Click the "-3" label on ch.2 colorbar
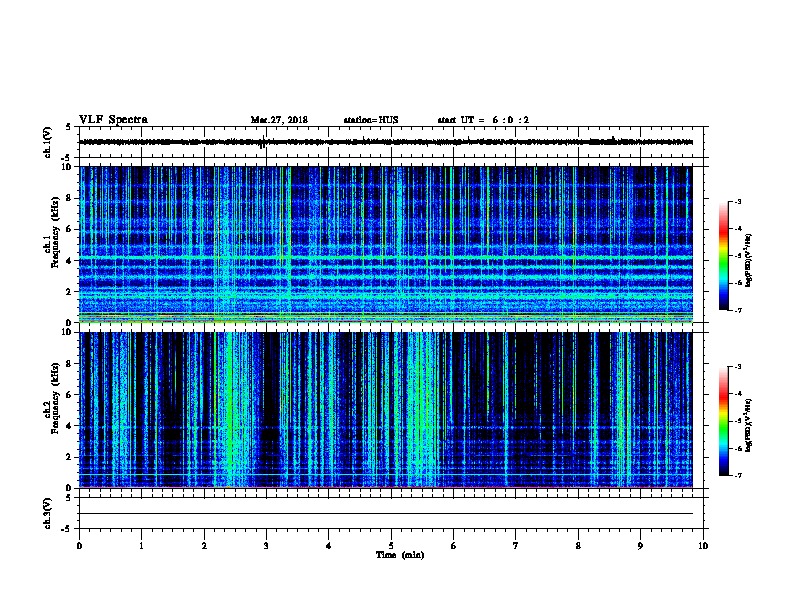792x612 pixels. coord(738,367)
